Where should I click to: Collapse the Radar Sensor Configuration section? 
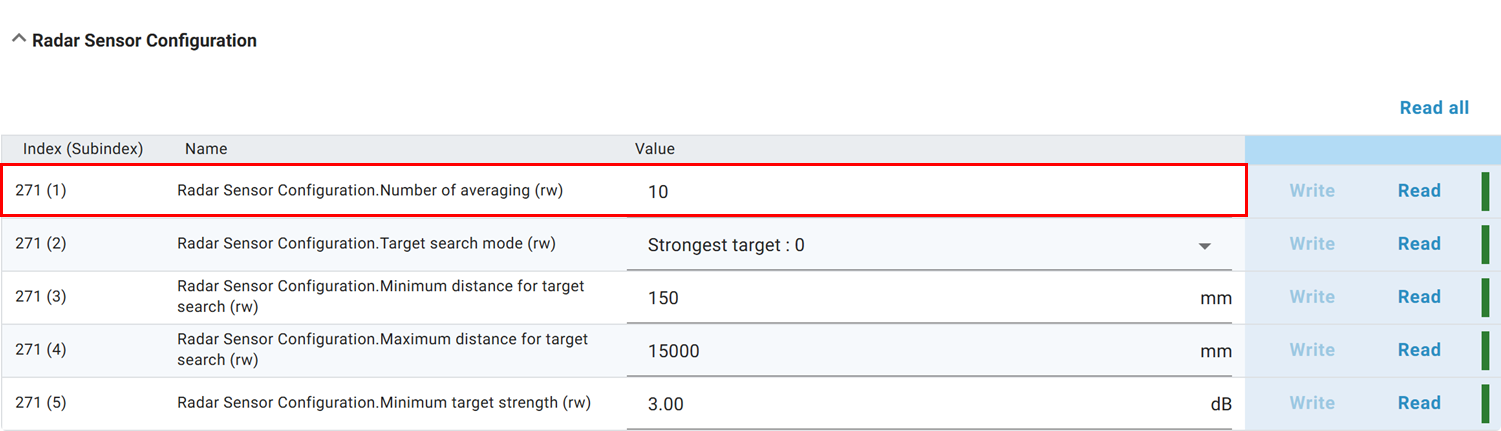point(18,39)
